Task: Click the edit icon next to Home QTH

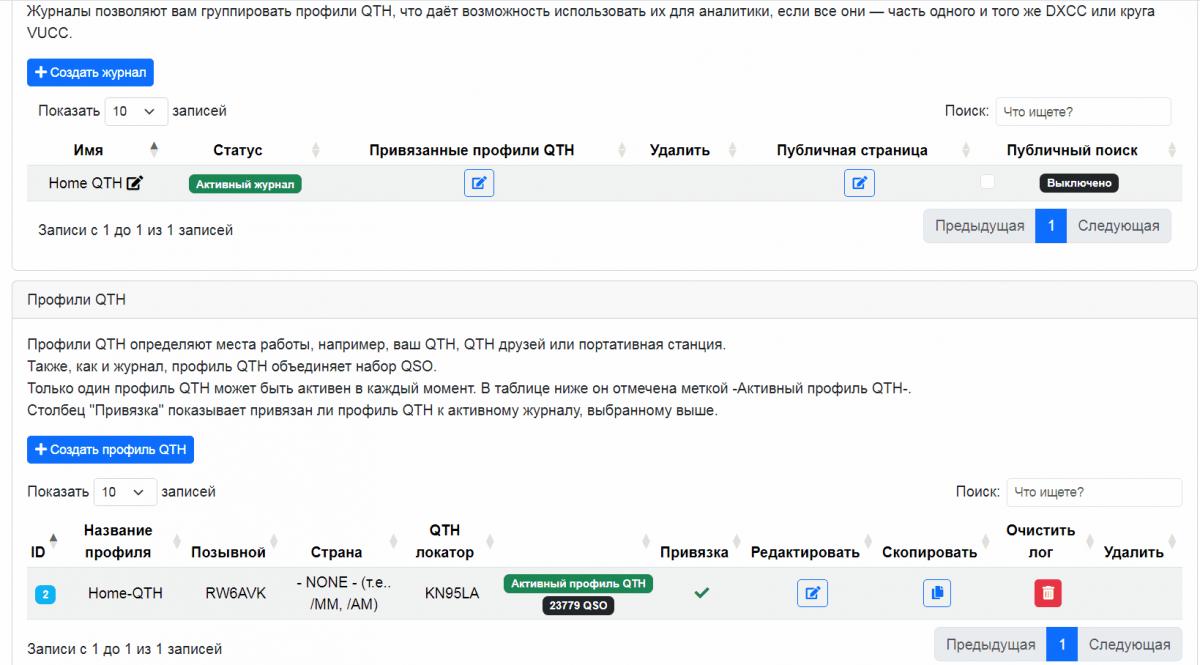Action: tap(135, 184)
